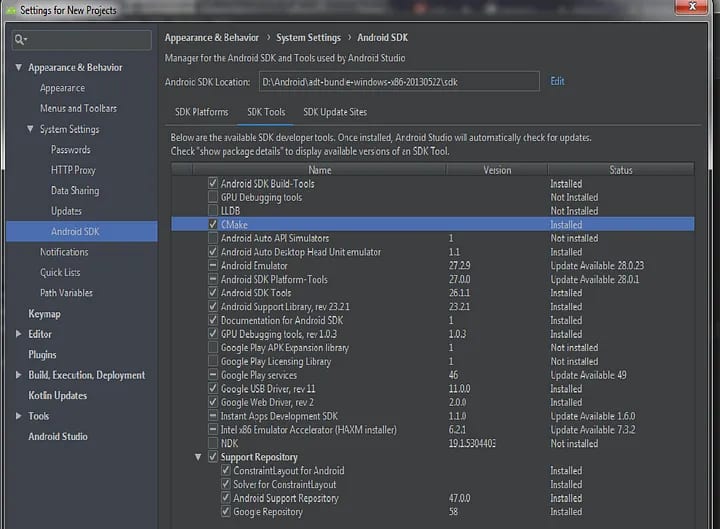
Task: Sort the table by the Status column
Action: click(x=621, y=170)
